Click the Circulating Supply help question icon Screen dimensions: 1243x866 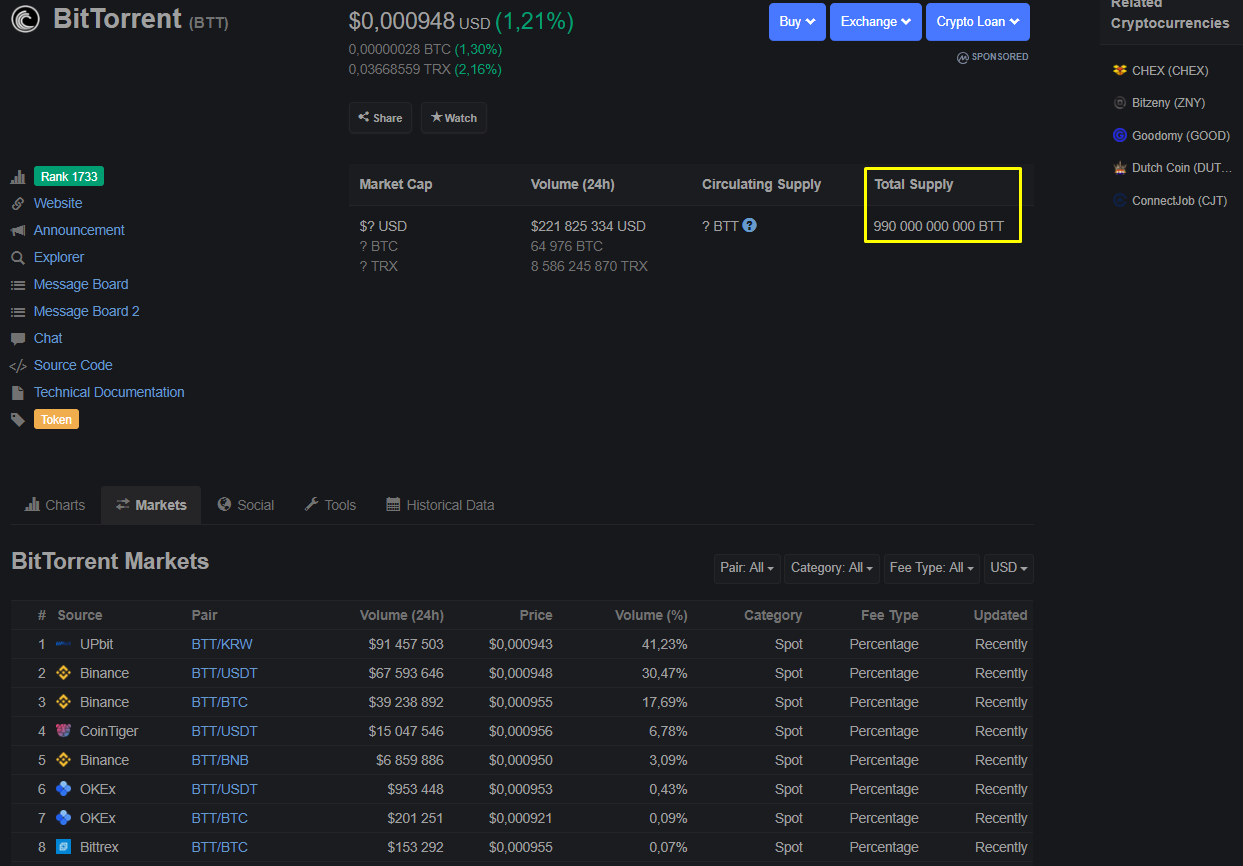pos(749,225)
